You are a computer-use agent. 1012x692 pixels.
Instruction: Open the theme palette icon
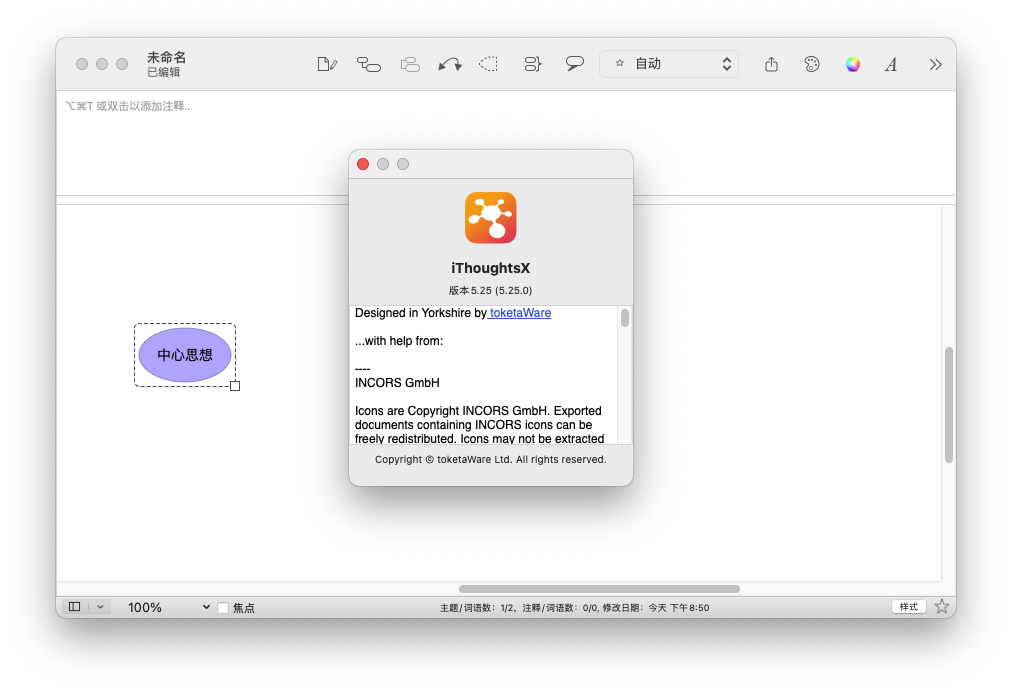coord(812,64)
